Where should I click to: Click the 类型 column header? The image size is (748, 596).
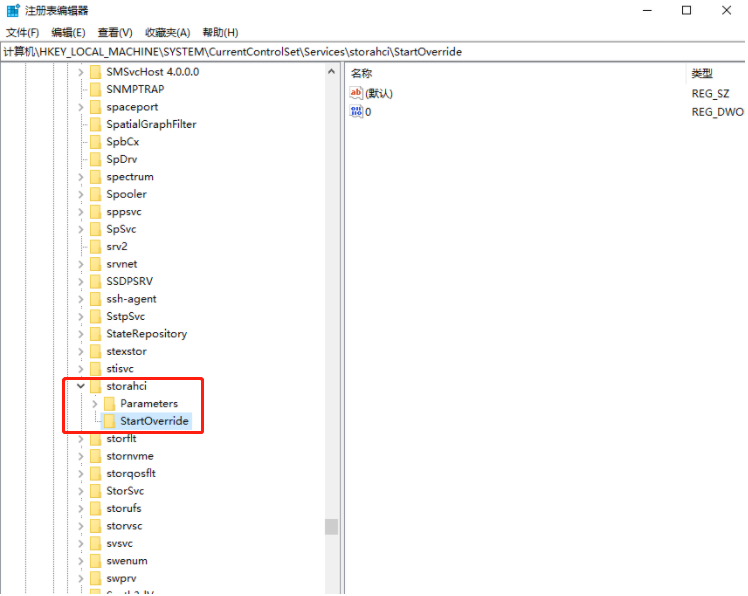coord(702,74)
